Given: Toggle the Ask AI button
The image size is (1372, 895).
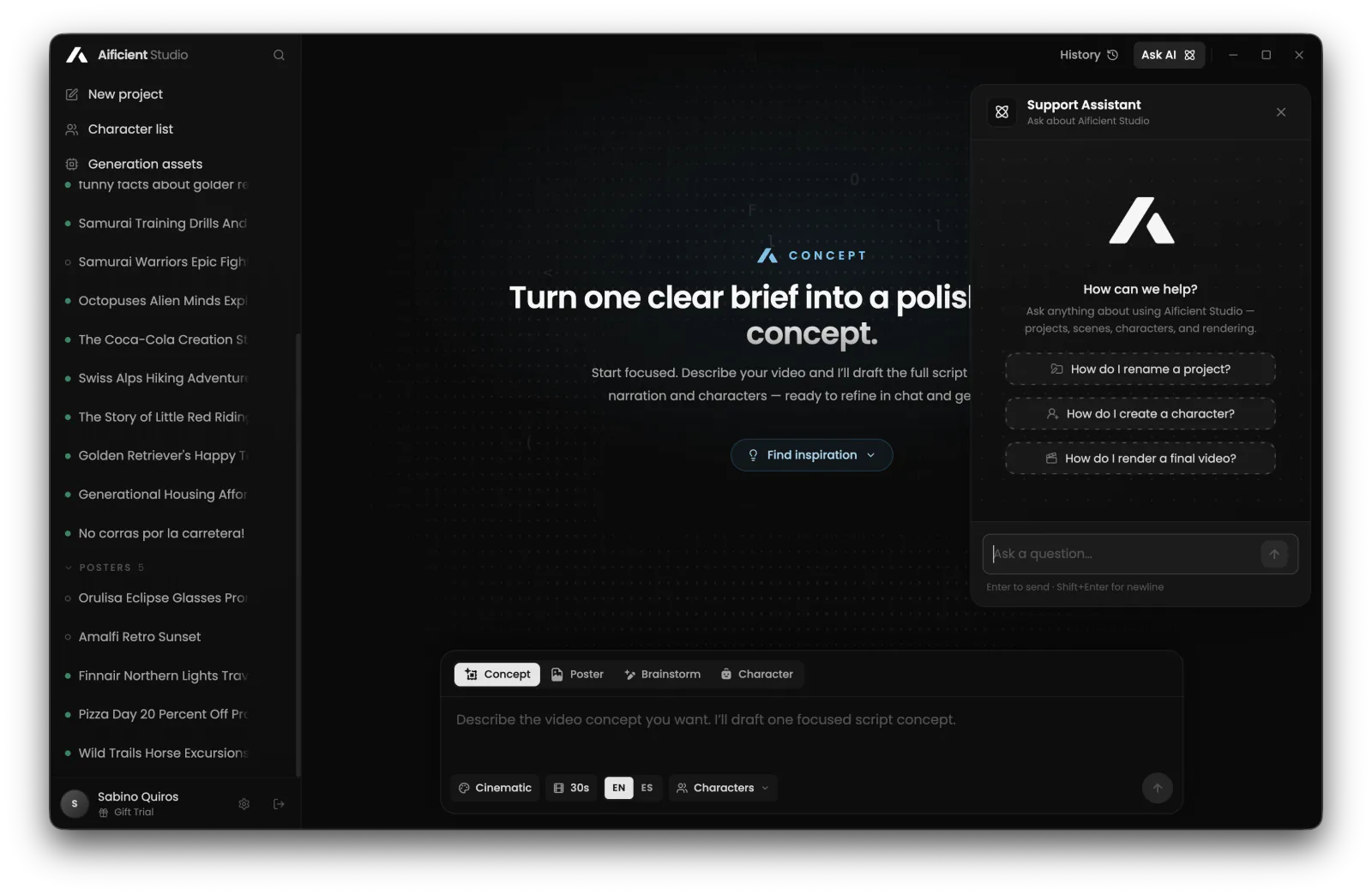Looking at the screenshot, I should (1169, 55).
